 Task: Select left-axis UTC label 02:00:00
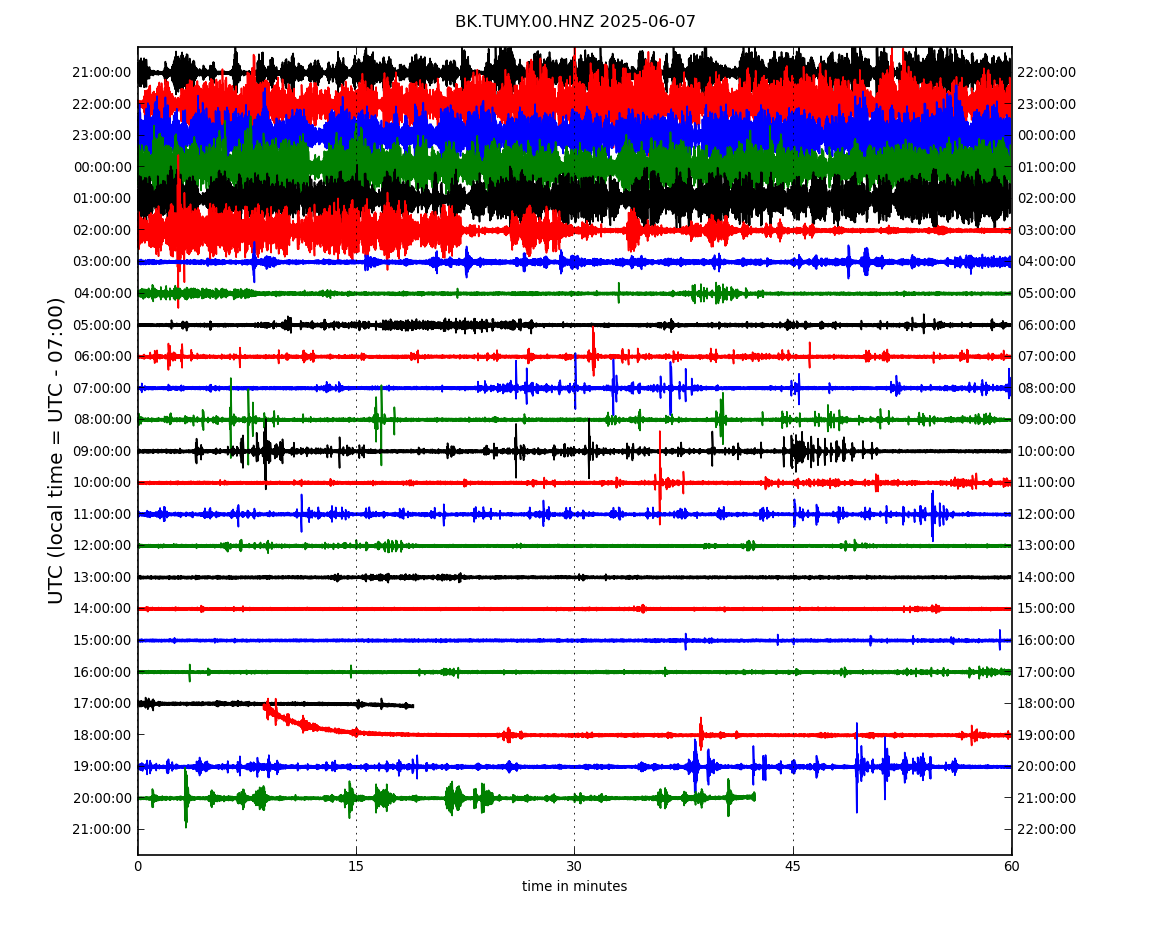click(x=102, y=230)
